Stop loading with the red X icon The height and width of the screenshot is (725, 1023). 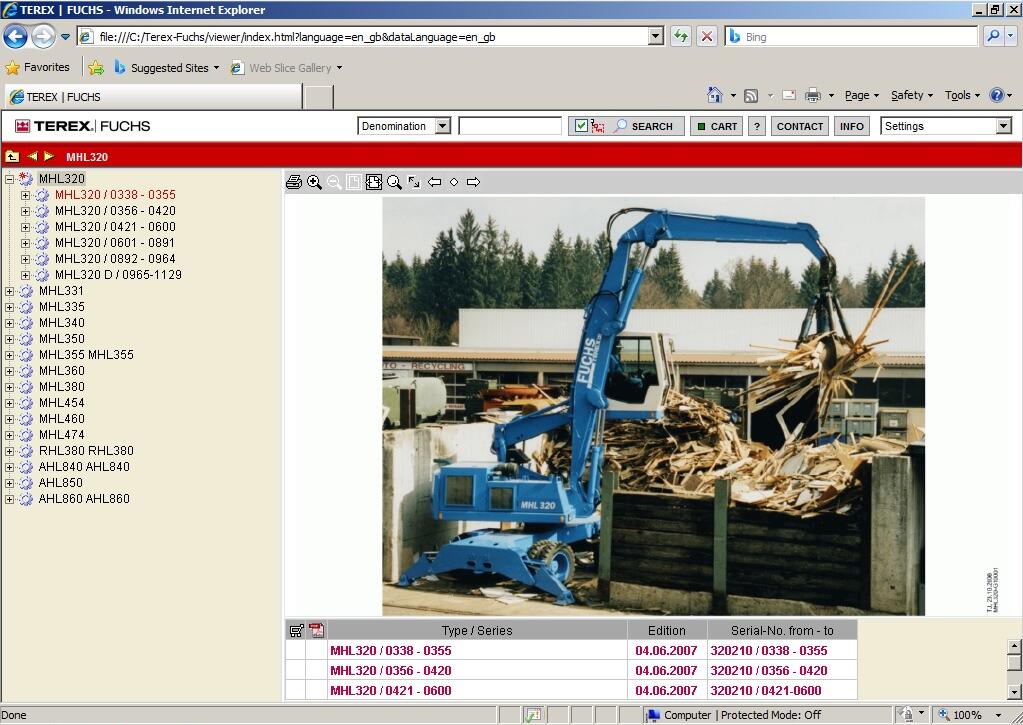tap(707, 37)
